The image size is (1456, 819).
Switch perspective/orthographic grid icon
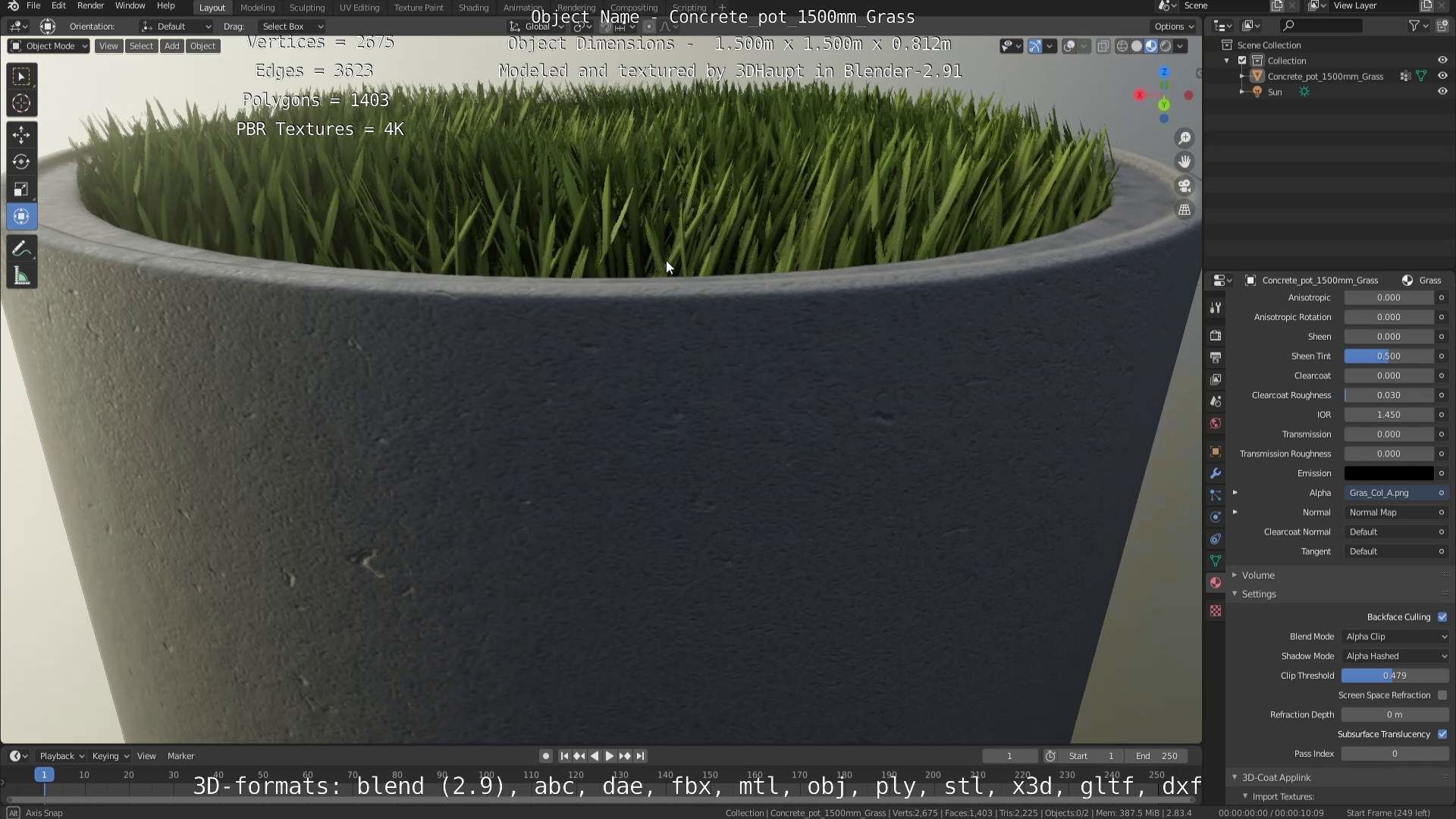coord(1185,210)
